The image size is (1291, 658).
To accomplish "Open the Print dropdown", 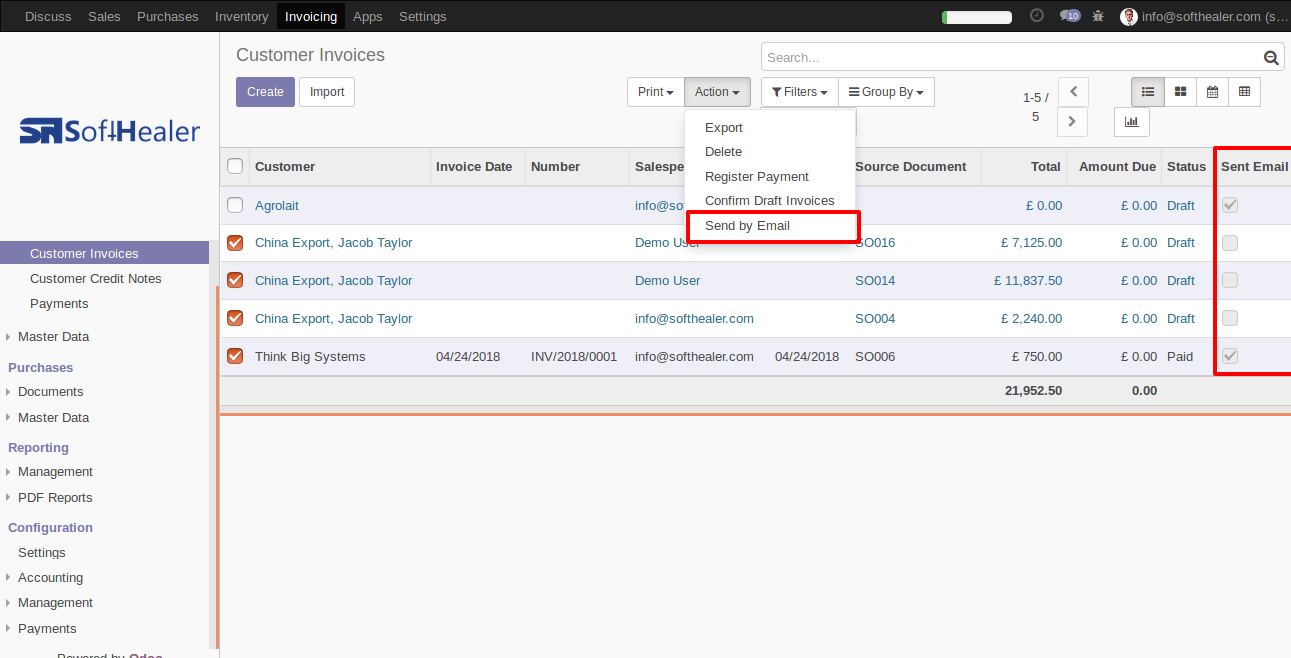I will [x=655, y=92].
